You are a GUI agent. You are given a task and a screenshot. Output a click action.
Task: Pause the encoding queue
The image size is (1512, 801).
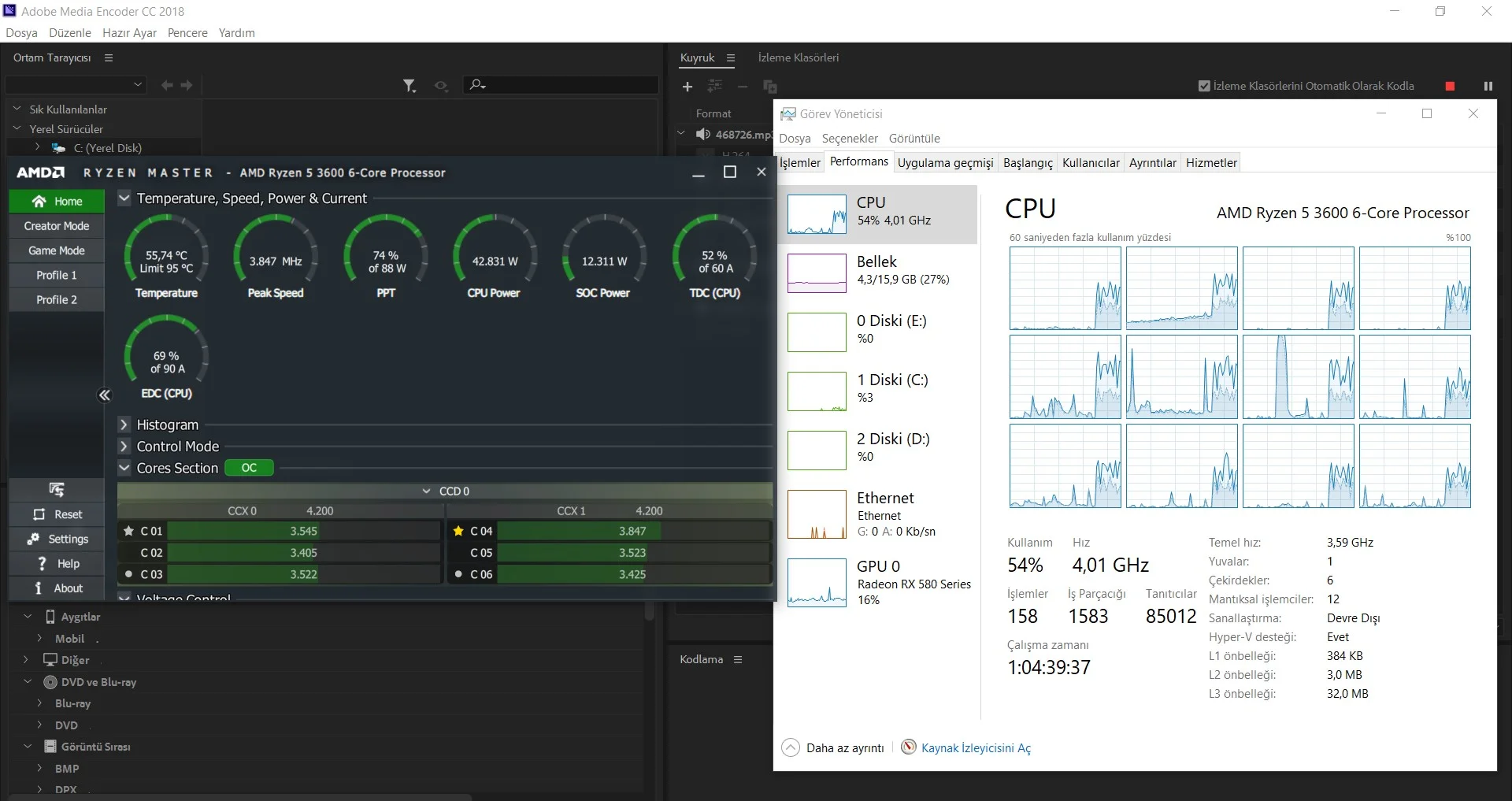click(1488, 86)
